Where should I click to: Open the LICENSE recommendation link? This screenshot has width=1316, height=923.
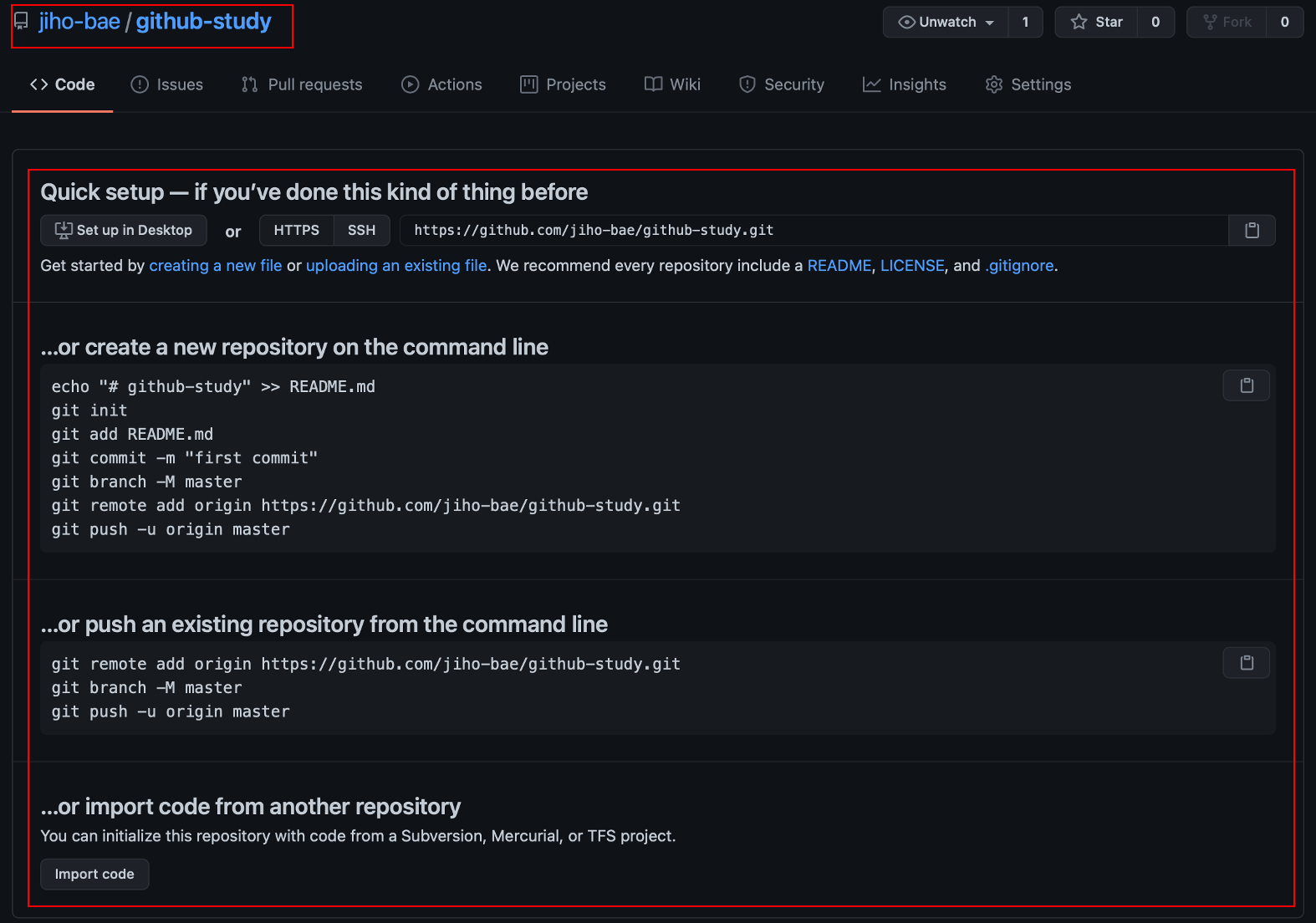point(912,265)
